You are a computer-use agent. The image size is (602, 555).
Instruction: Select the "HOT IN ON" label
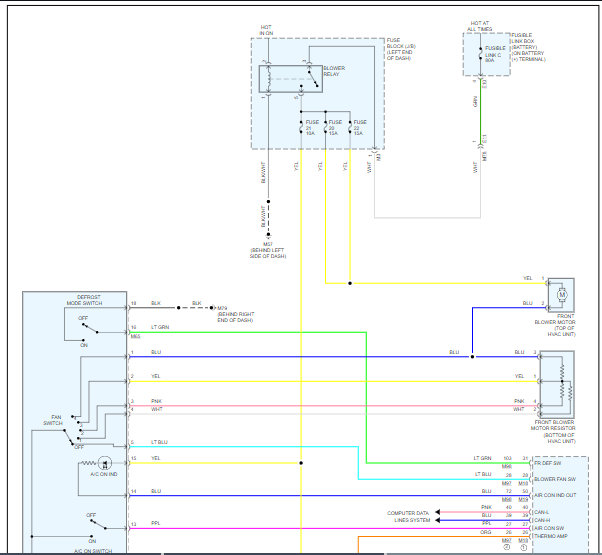click(x=266, y=30)
